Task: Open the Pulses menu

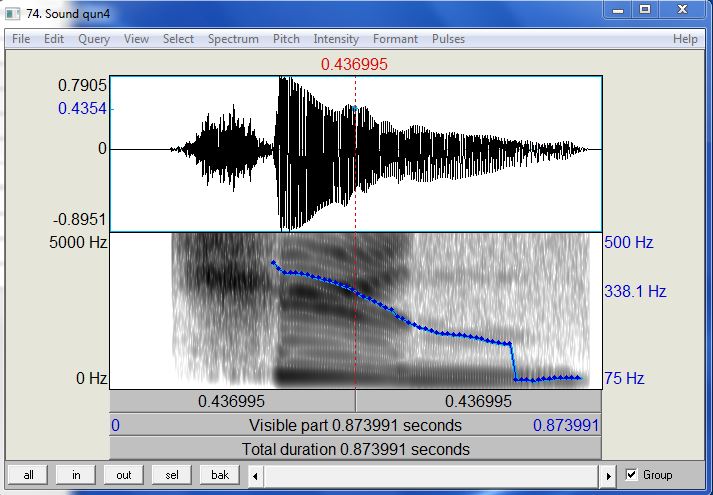Action: click(448, 39)
